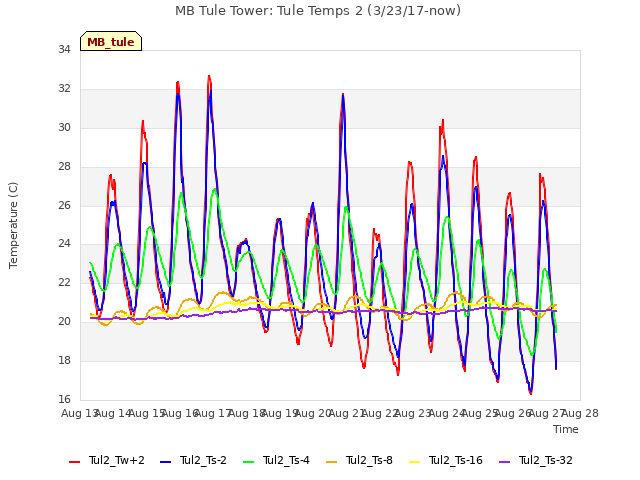Viewport: 640px width, 480px height.
Task: Select the Tul2_Tw+2 legend entry
Action: 107,460
